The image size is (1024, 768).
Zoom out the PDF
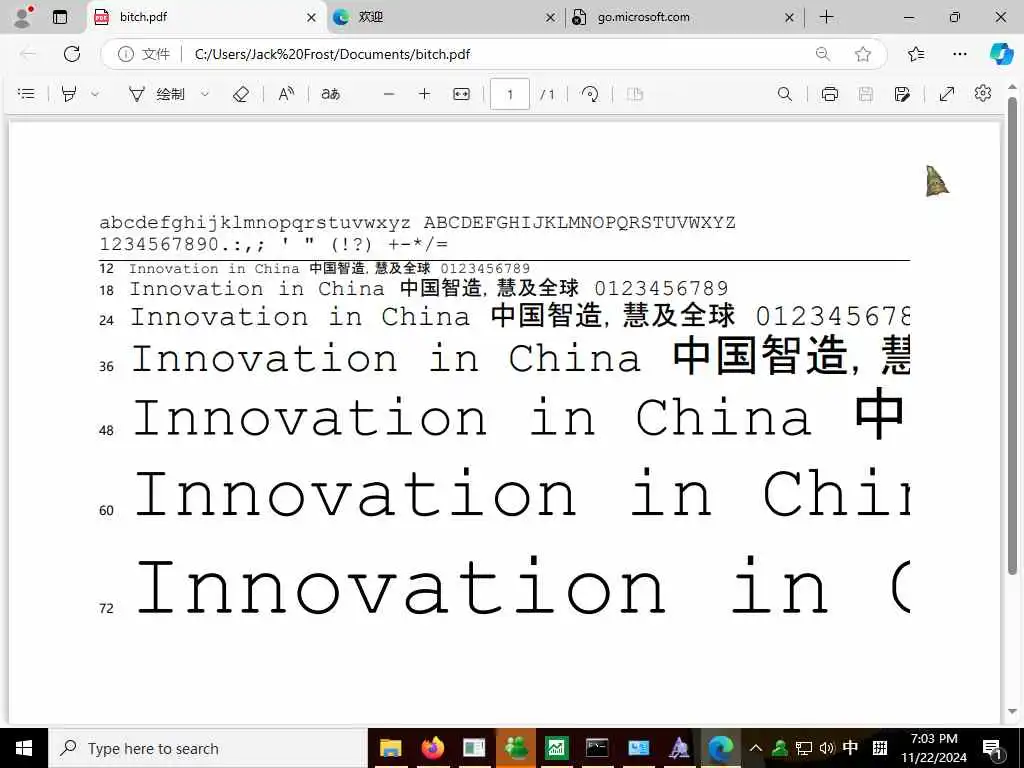click(x=389, y=94)
